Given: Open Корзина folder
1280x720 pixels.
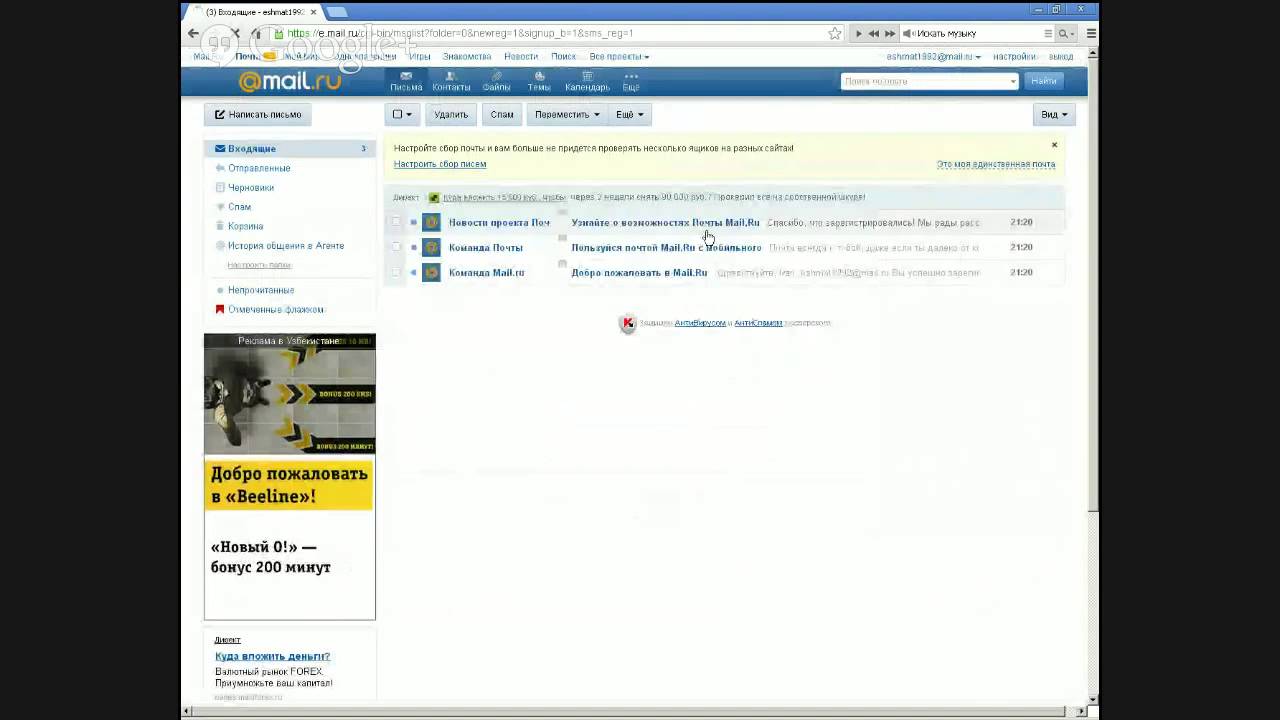Looking at the screenshot, I should click(x=245, y=226).
